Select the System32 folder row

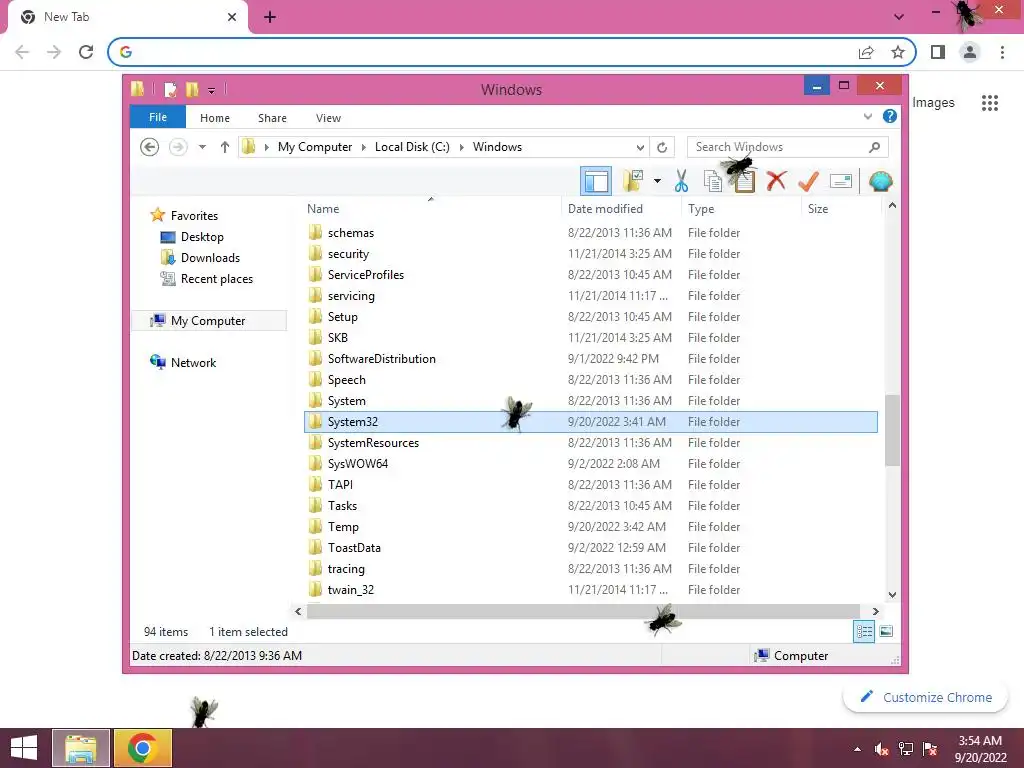point(590,422)
